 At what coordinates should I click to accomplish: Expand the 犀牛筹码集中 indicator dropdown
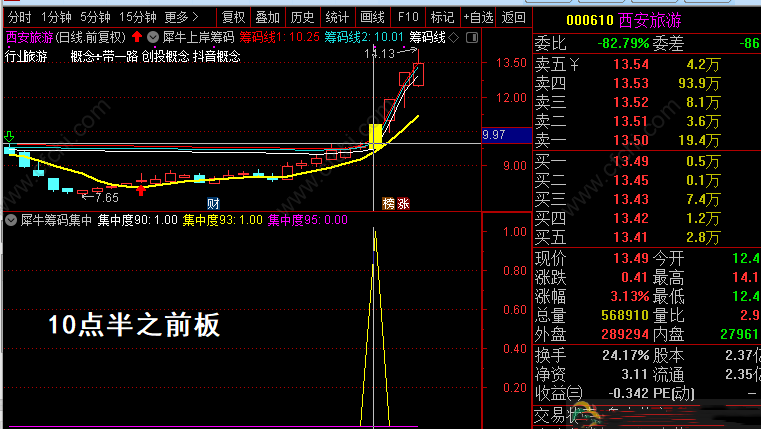(x=11, y=220)
